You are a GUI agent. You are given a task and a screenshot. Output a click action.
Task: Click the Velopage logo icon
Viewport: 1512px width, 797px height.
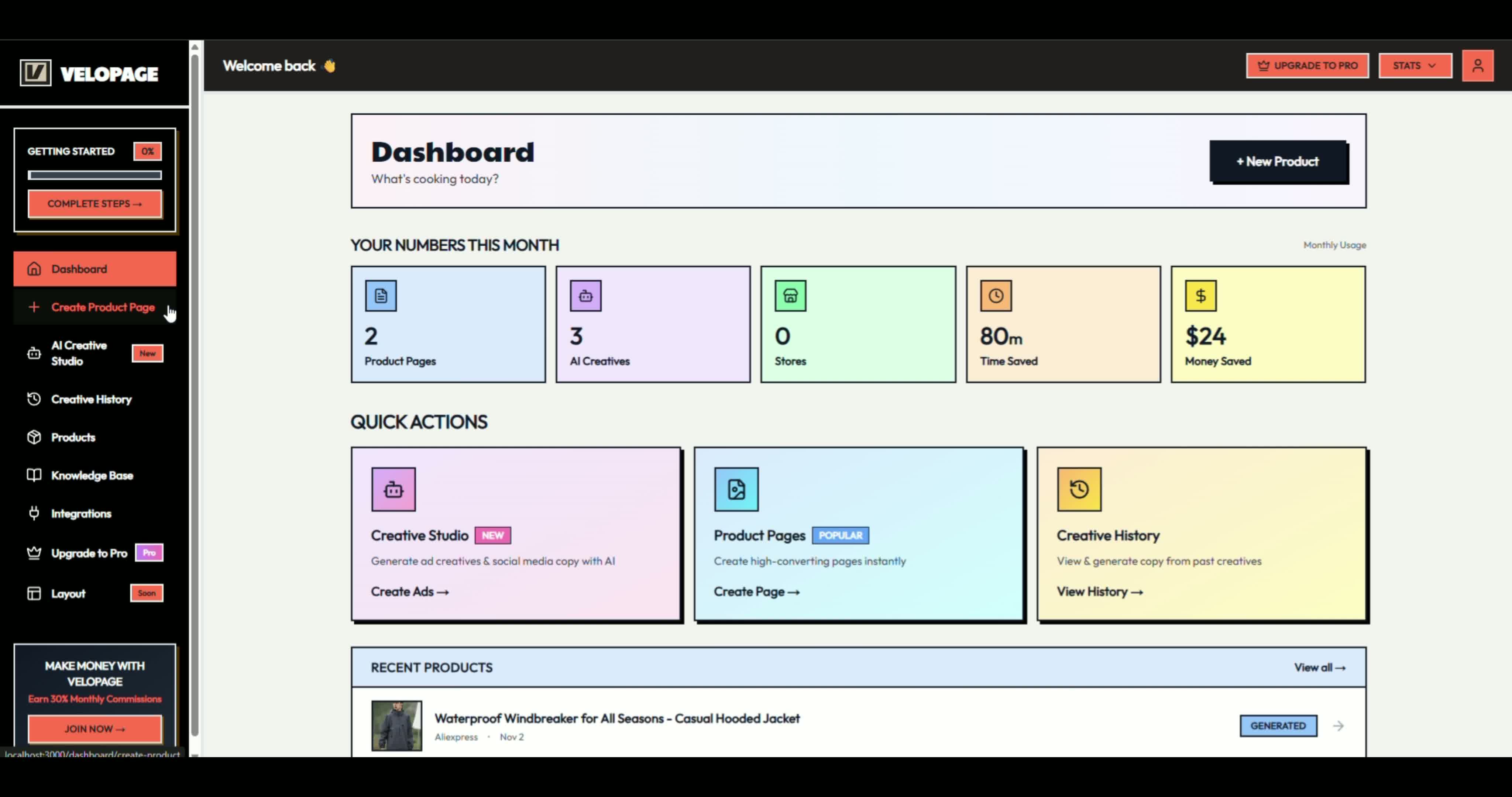click(35, 73)
